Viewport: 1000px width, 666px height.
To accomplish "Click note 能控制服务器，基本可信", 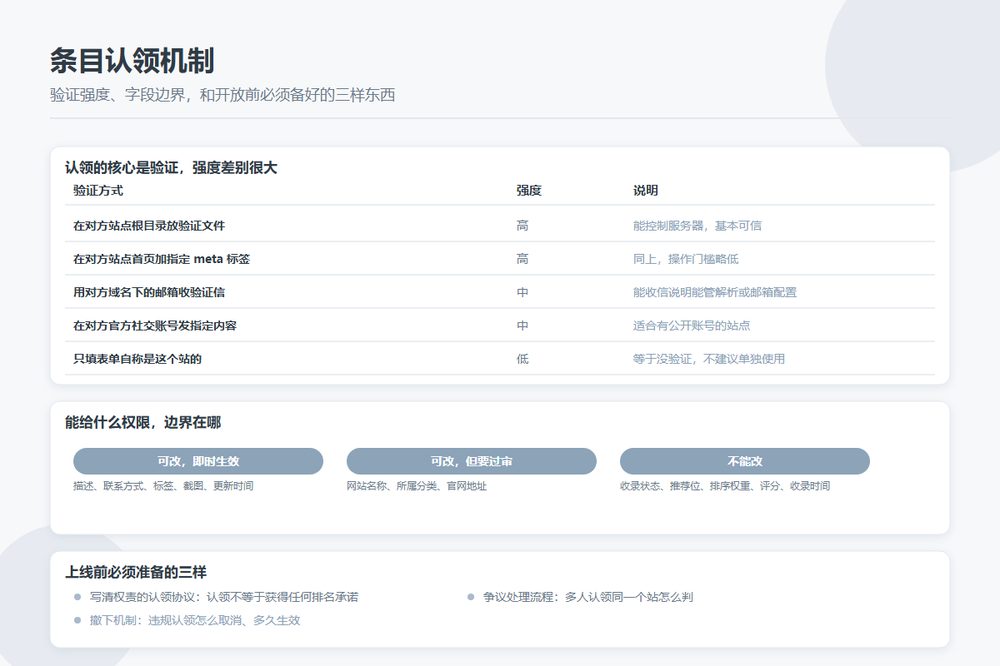I will 697,225.
